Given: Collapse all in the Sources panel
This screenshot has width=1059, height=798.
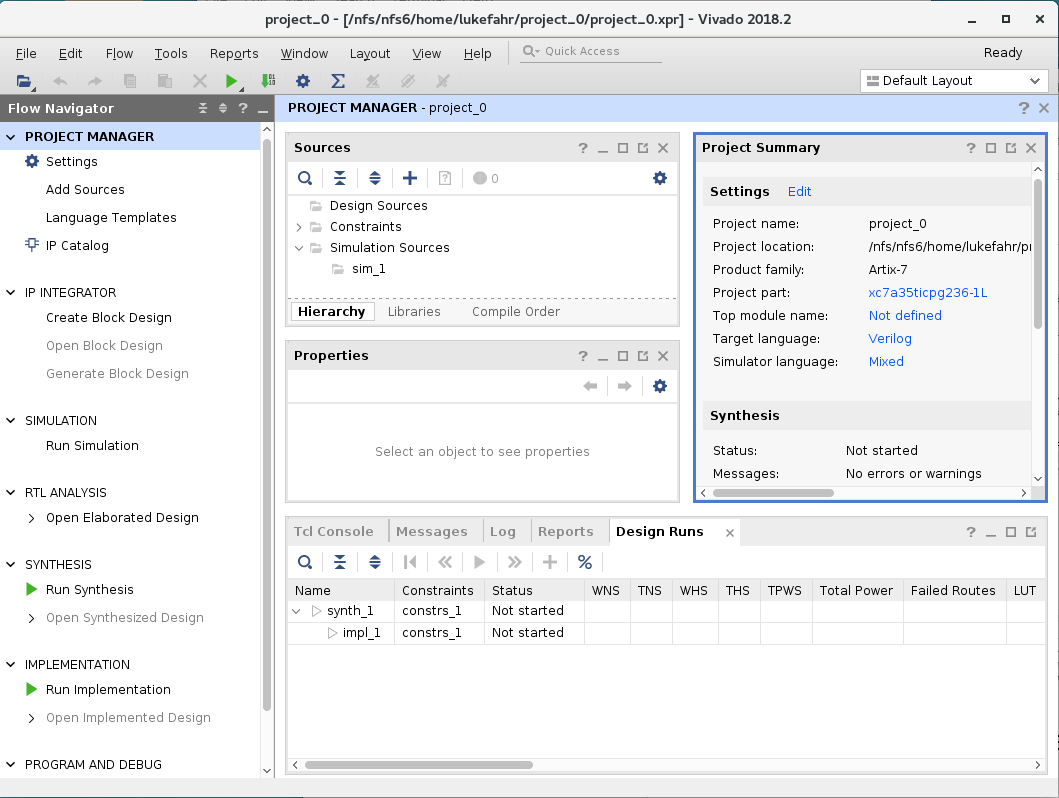Looking at the screenshot, I should pyautogui.click(x=340, y=178).
